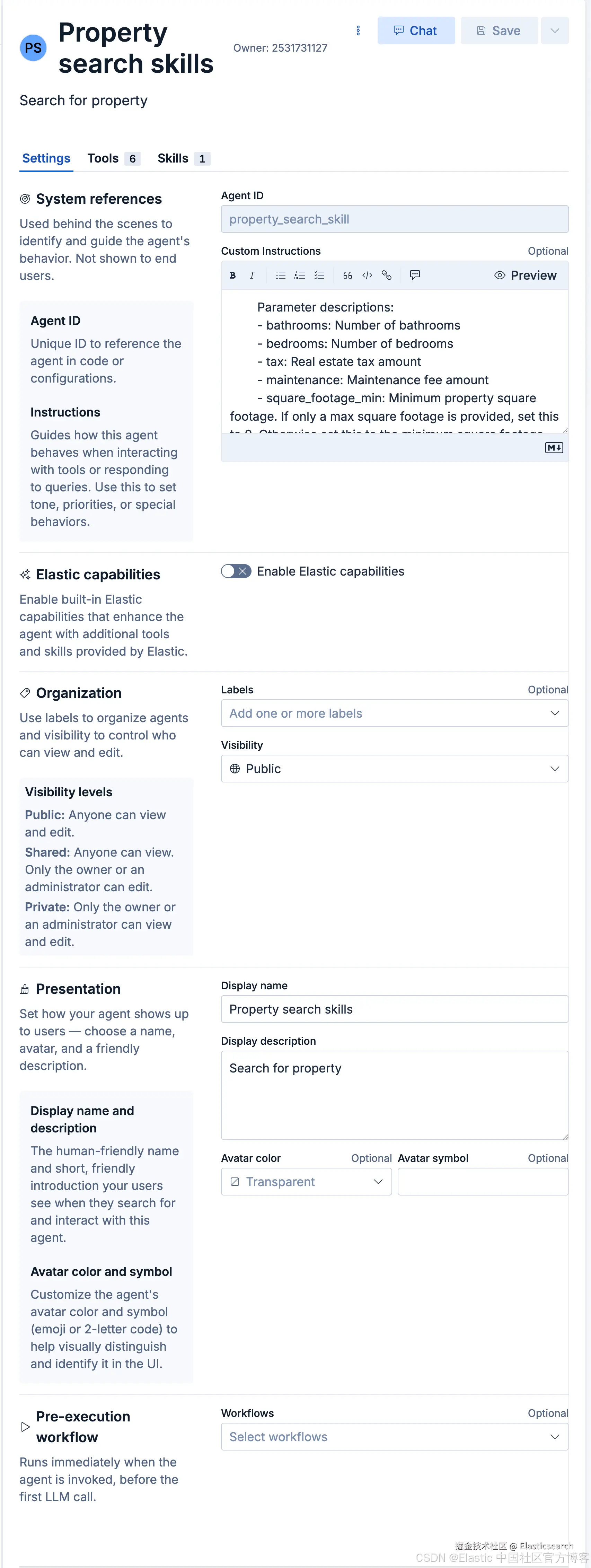
Task: Open the Visibility dropdown set to Public
Action: pyautogui.click(x=395, y=769)
